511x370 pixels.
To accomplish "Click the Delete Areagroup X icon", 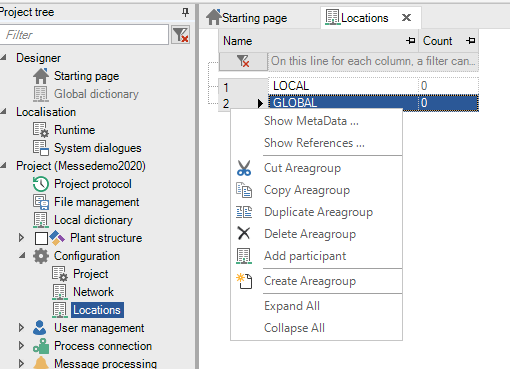I will (x=244, y=233).
